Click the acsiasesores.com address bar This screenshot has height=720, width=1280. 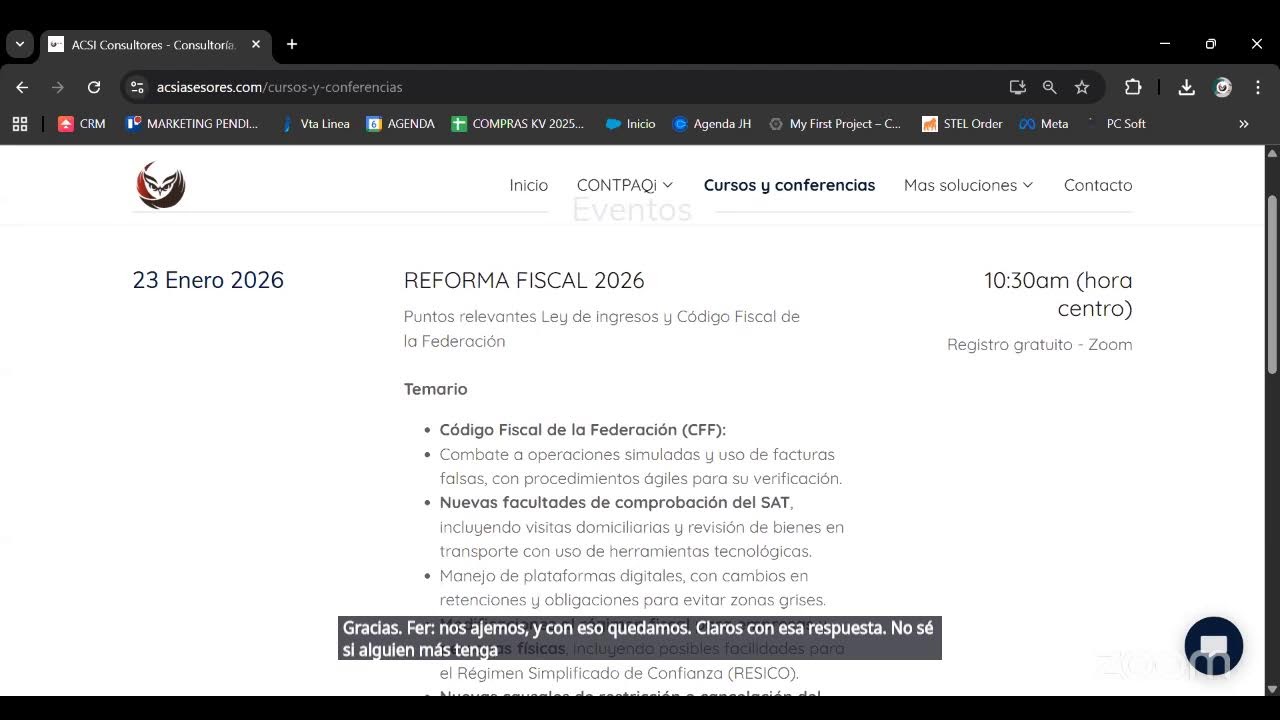[560, 87]
